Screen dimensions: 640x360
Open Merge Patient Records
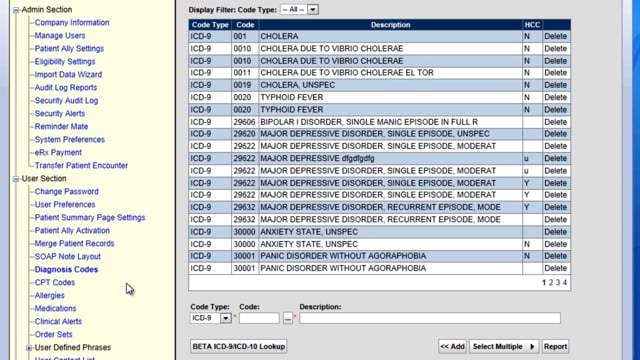(74, 244)
